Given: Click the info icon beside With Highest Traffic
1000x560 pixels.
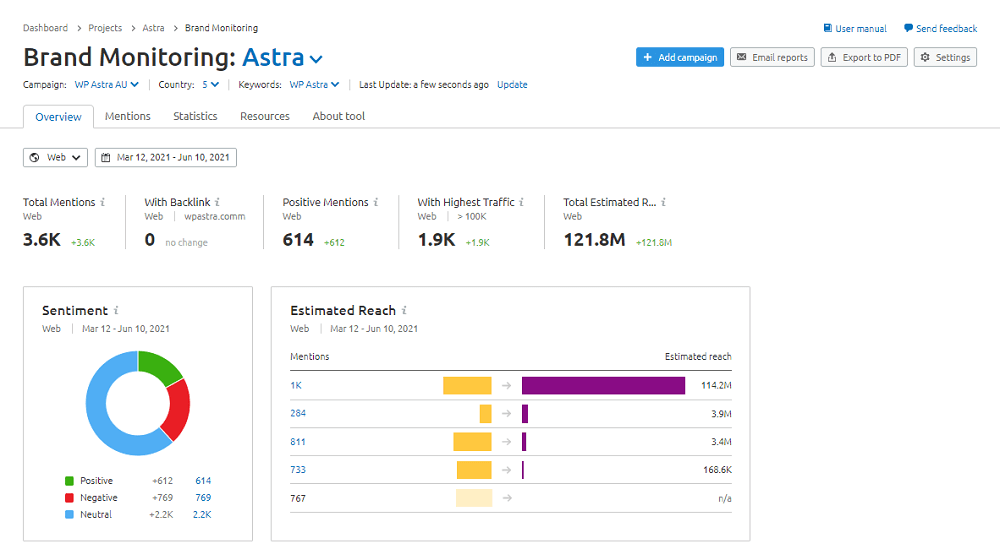Looking at the screenshot, I should click(521, 202).
